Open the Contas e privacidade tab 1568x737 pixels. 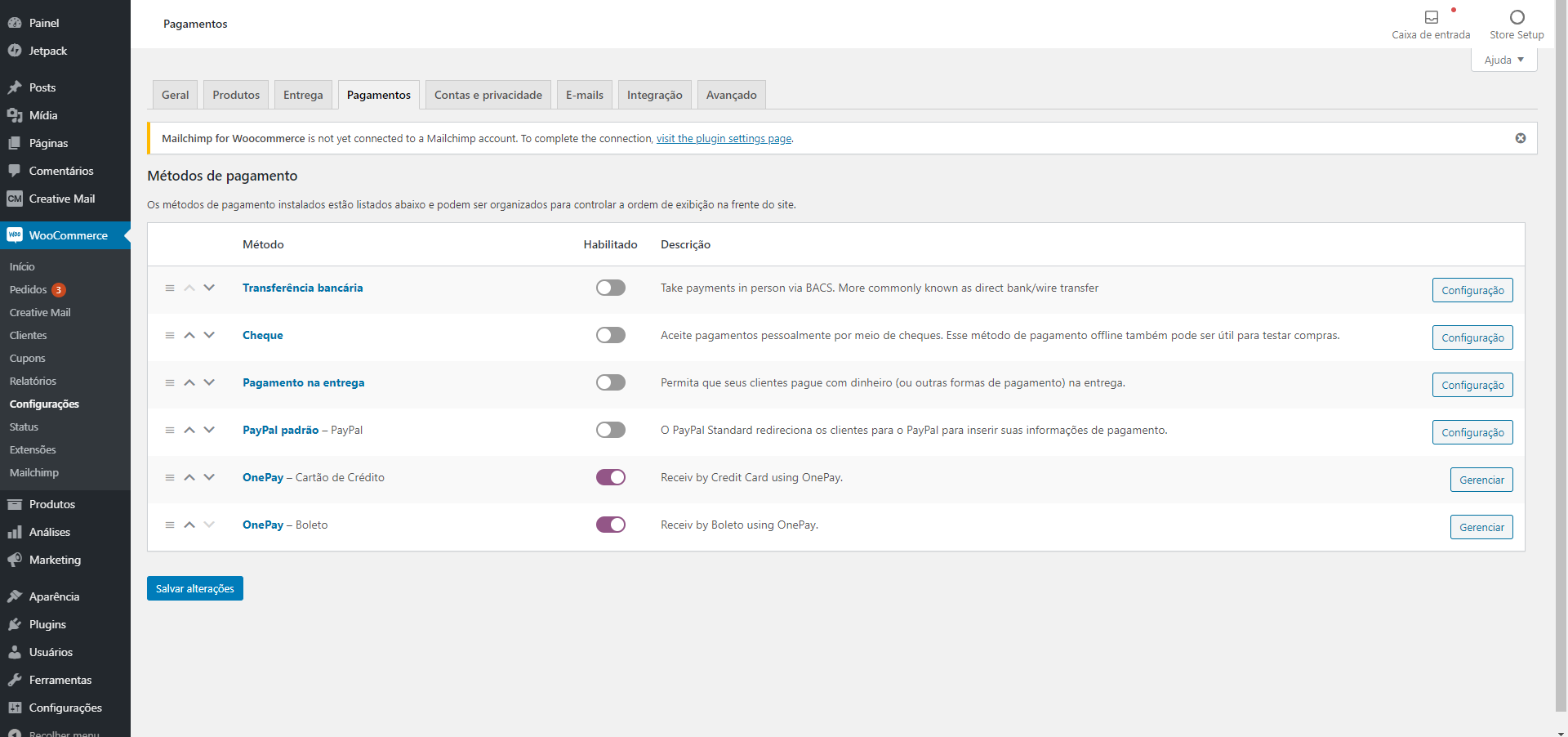[488, 95]
